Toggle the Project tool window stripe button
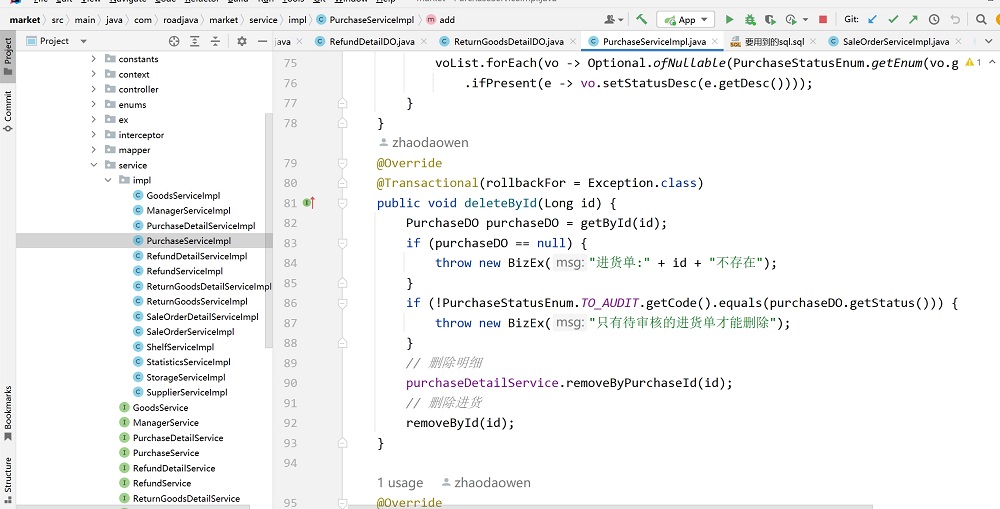This screenshot has width=1000, height=509. click(8, 57)
